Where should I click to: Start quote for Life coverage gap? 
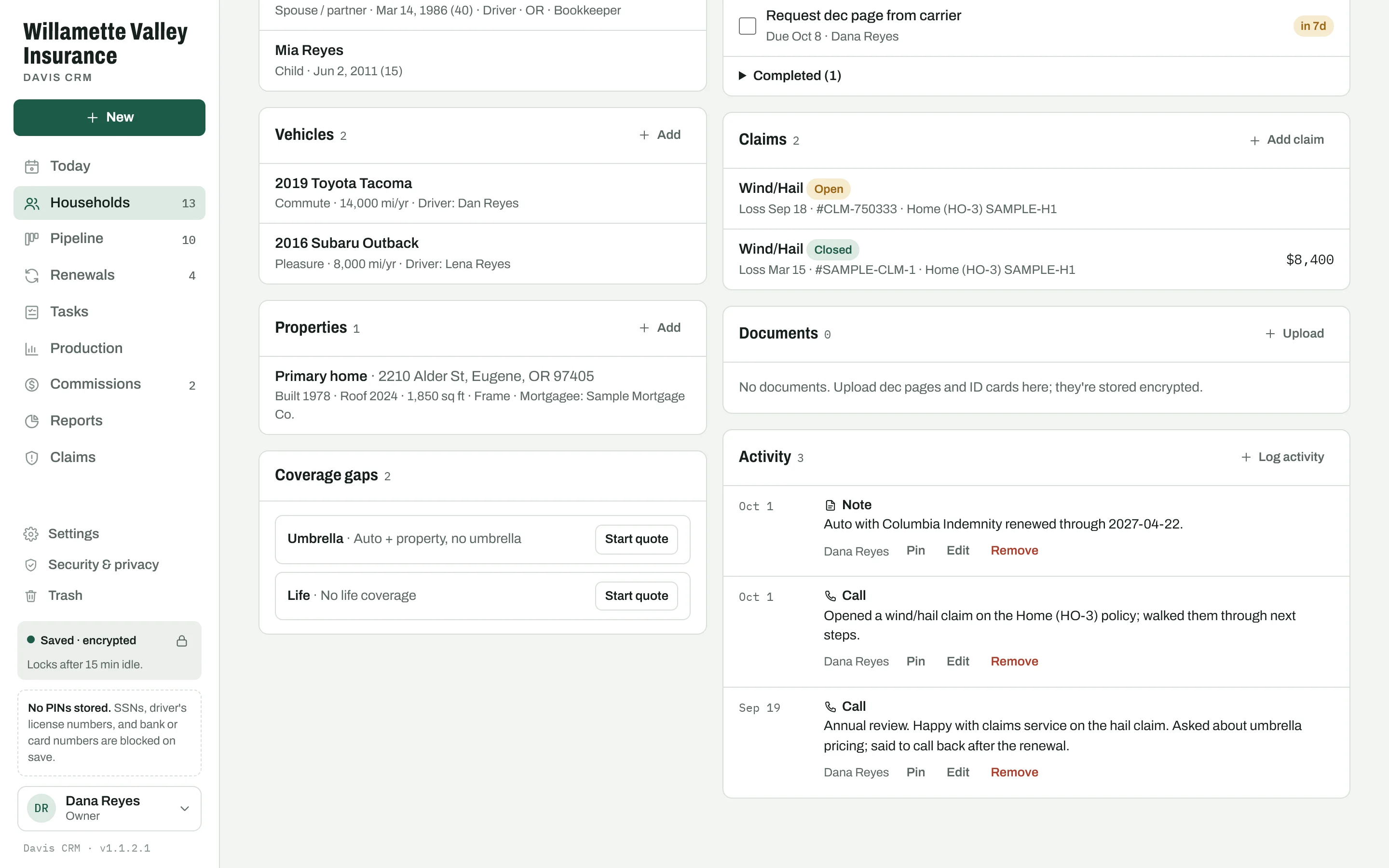(636, 596)
